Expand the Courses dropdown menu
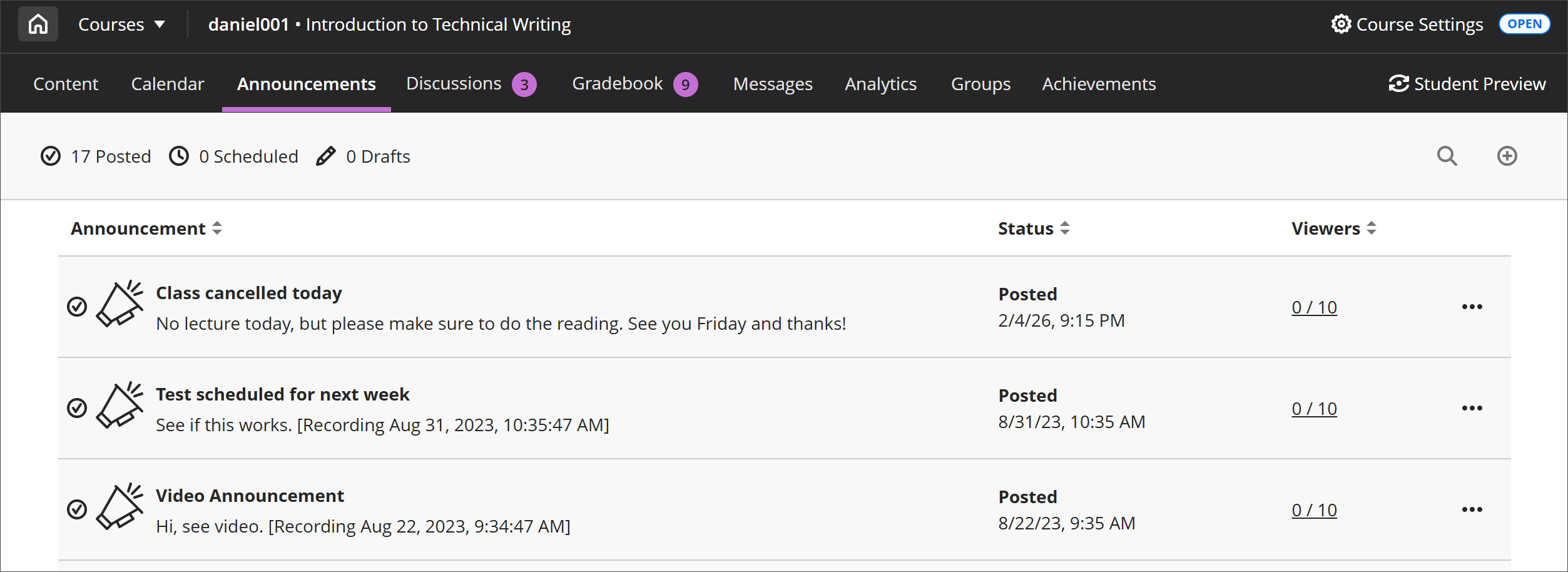This screenshot has height=572, width=1568. [123, 24]
